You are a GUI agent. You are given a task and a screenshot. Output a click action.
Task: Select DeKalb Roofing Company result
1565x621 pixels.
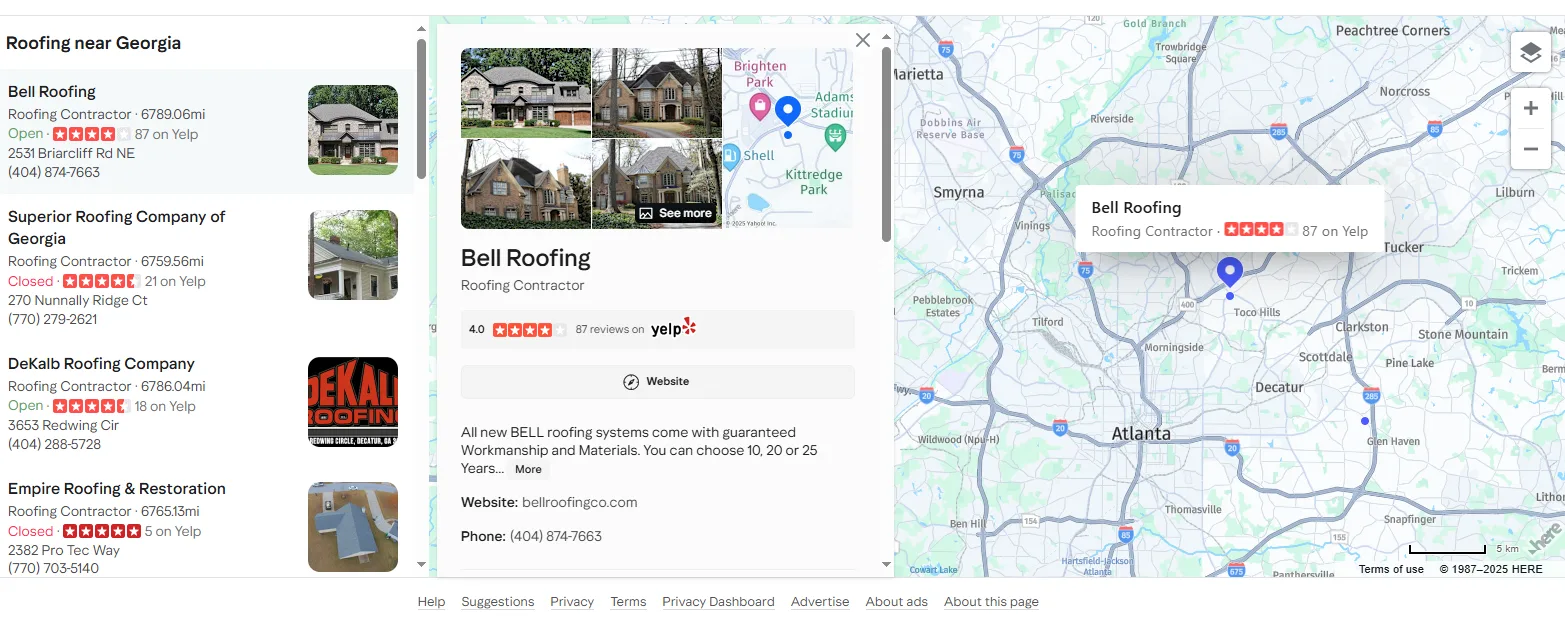[207, 403]
